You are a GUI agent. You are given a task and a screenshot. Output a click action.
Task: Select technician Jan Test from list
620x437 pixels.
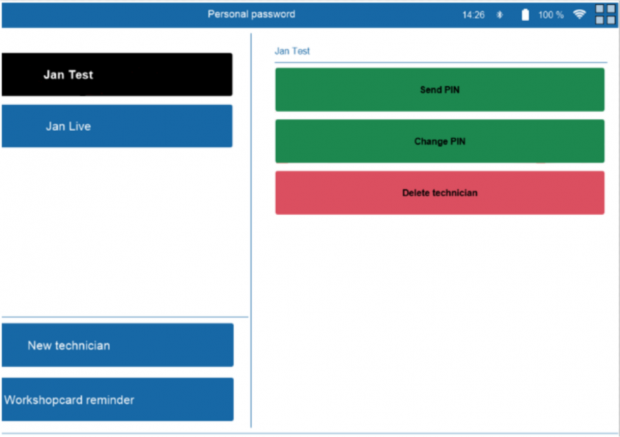pos(116,75)
